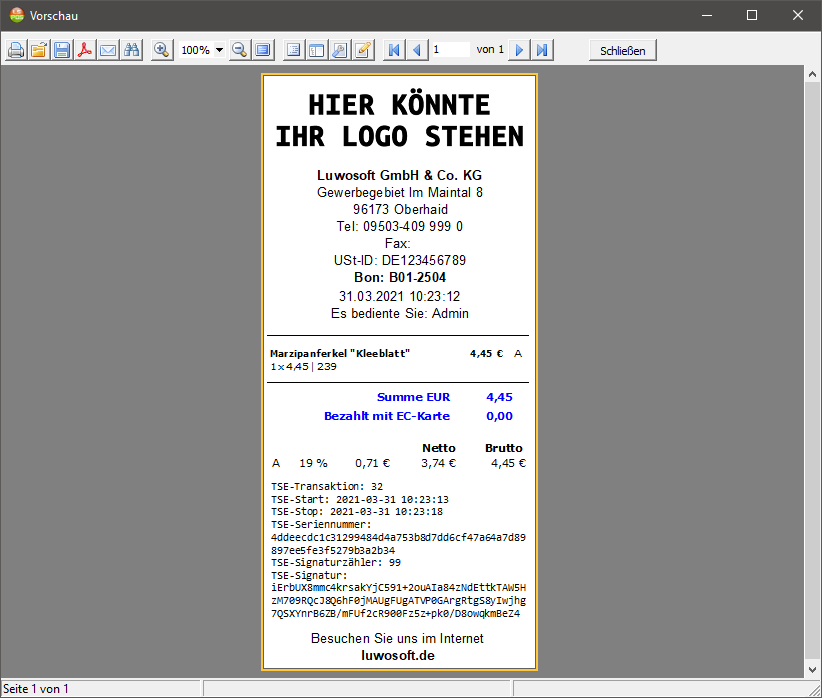822x698 pixels.
Task: Jump to the last page
Action: (x=542, y=50)
